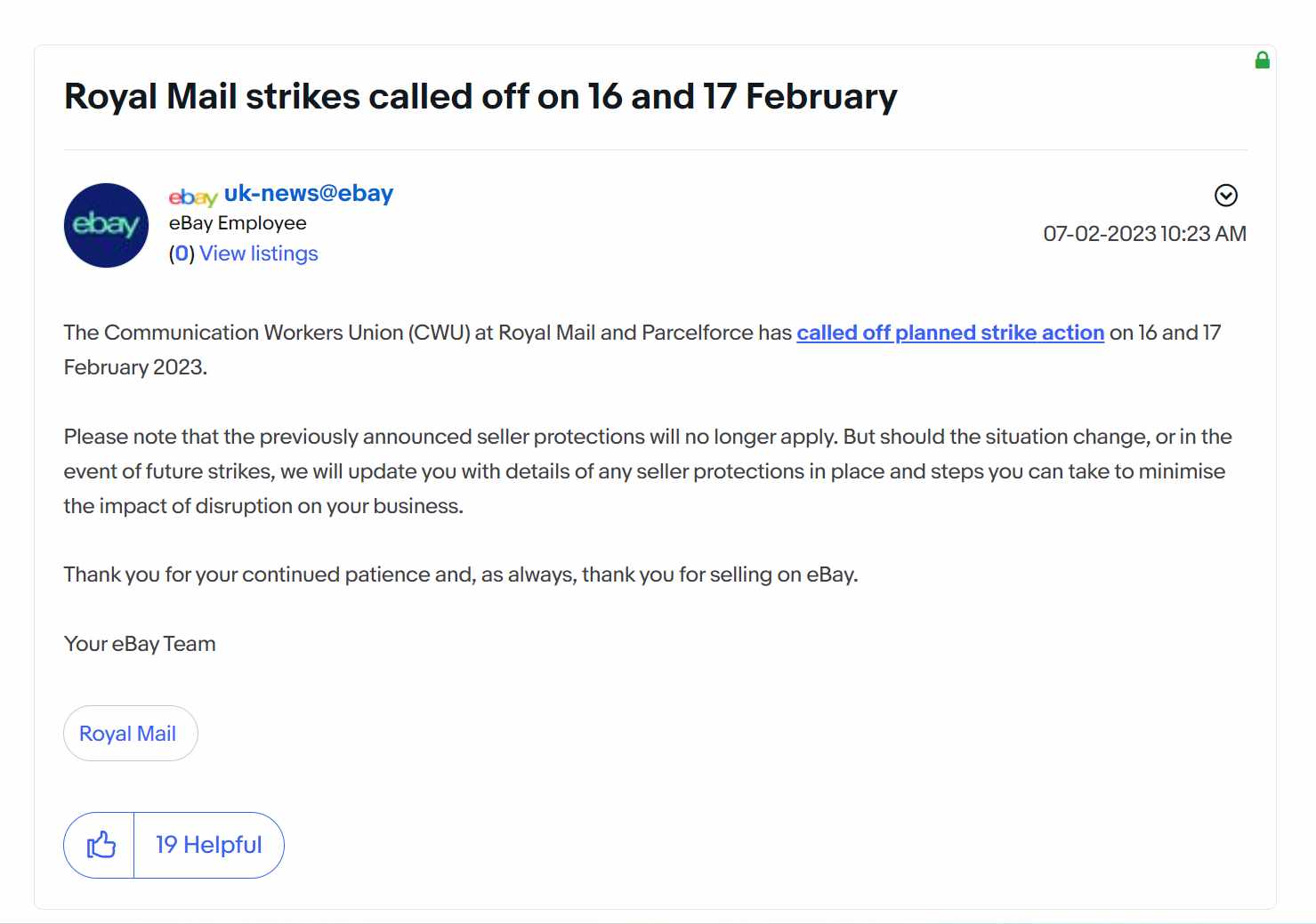Click the green padlock icon

pyautogui.click(x=1262, y=60)
